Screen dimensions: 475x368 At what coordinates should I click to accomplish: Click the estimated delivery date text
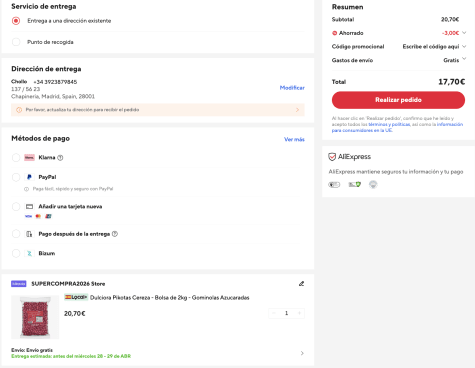pyautogui.click(x=71, y=356)
